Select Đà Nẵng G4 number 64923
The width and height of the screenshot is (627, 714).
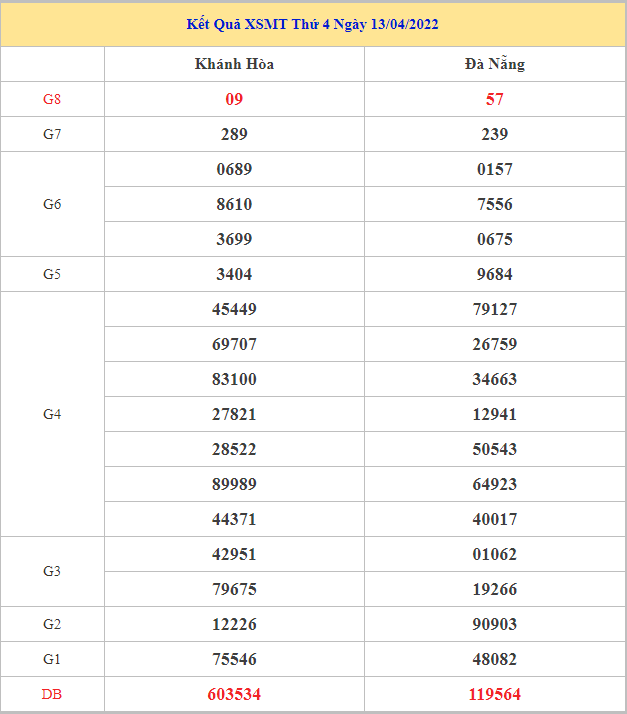pos(494,484)
